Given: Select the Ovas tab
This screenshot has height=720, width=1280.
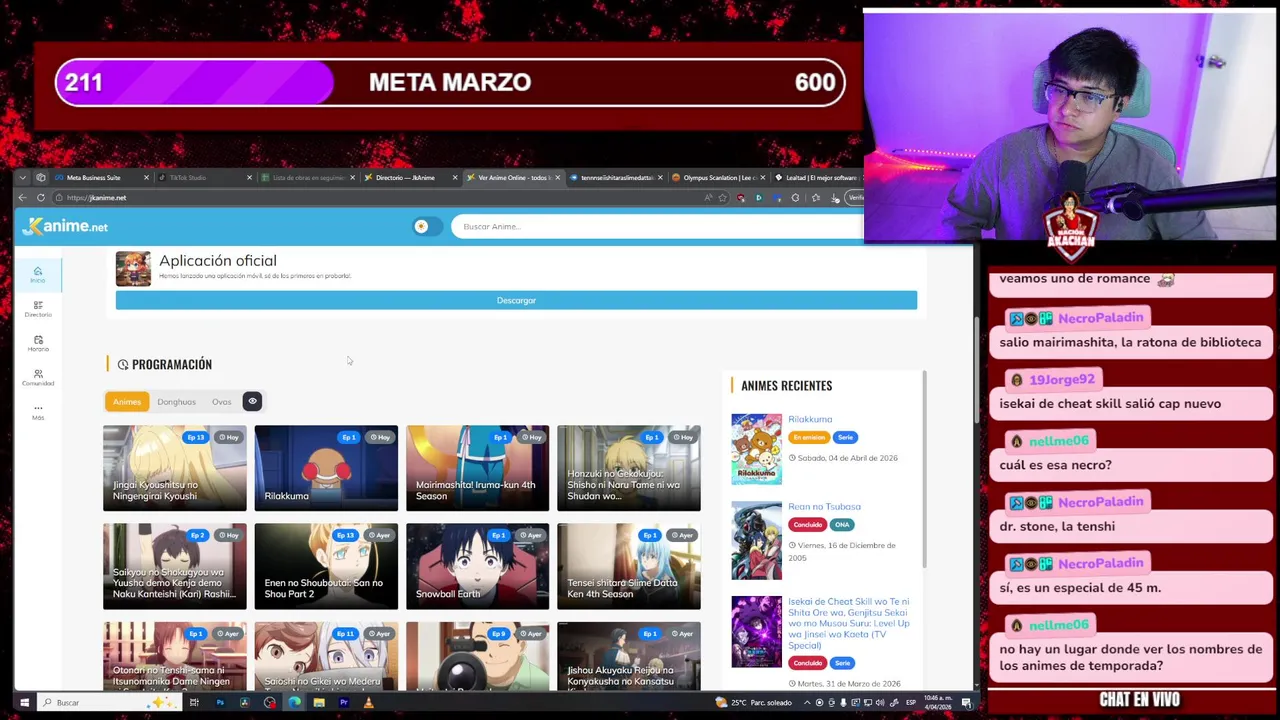Looking at the screenshot, I should 221,401.
